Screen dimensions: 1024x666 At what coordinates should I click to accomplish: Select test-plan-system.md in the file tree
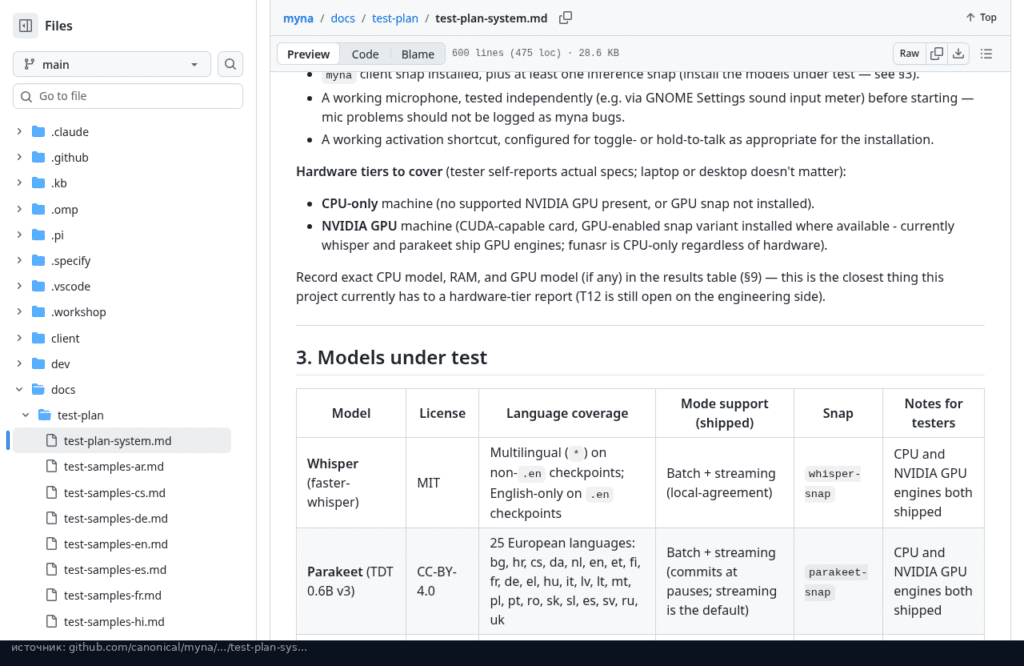click(122, 441)
